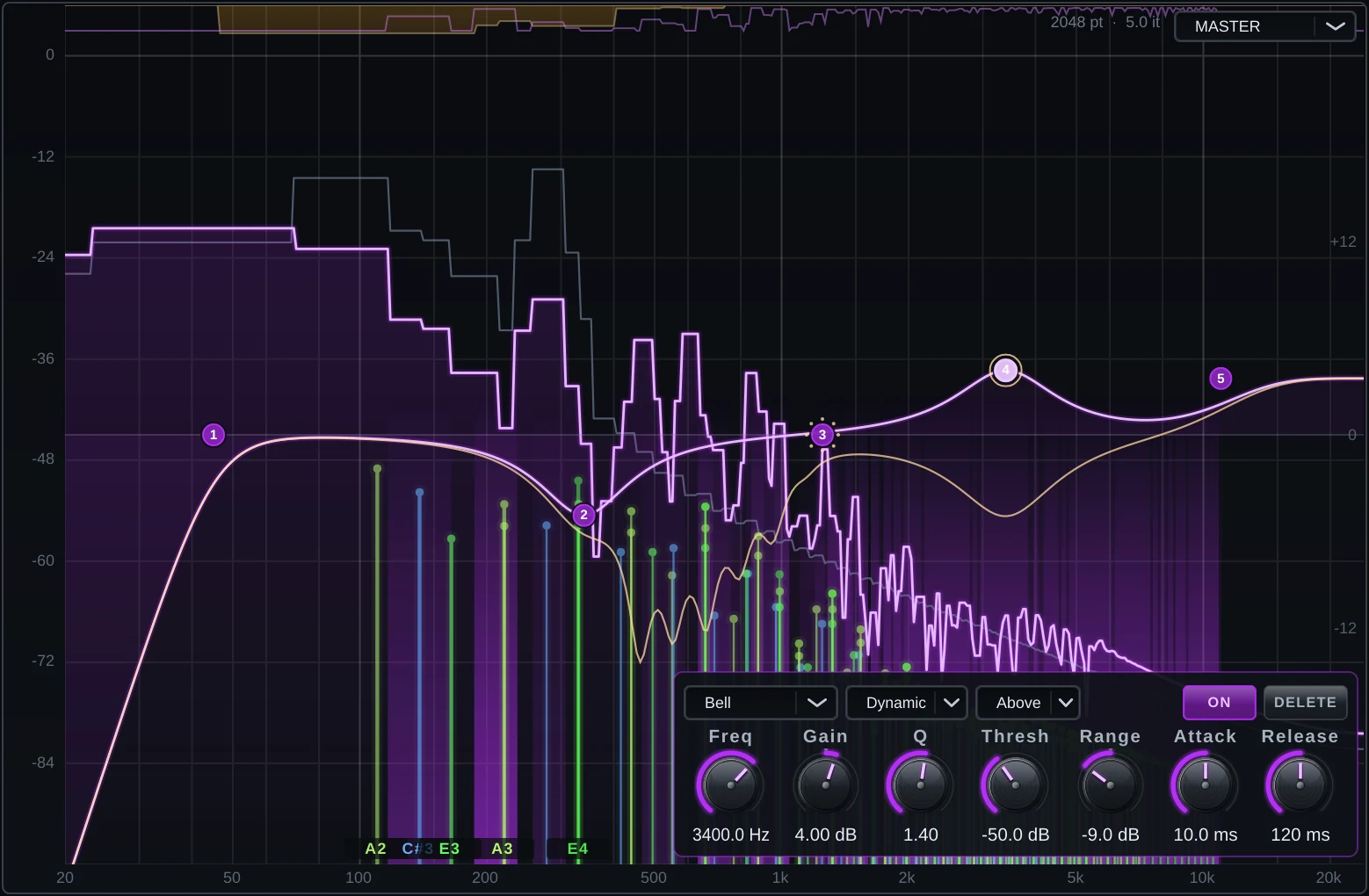Viewport: 1369px width, 896px height.
Task: Click the Q knob
Action: coord(920,784)
